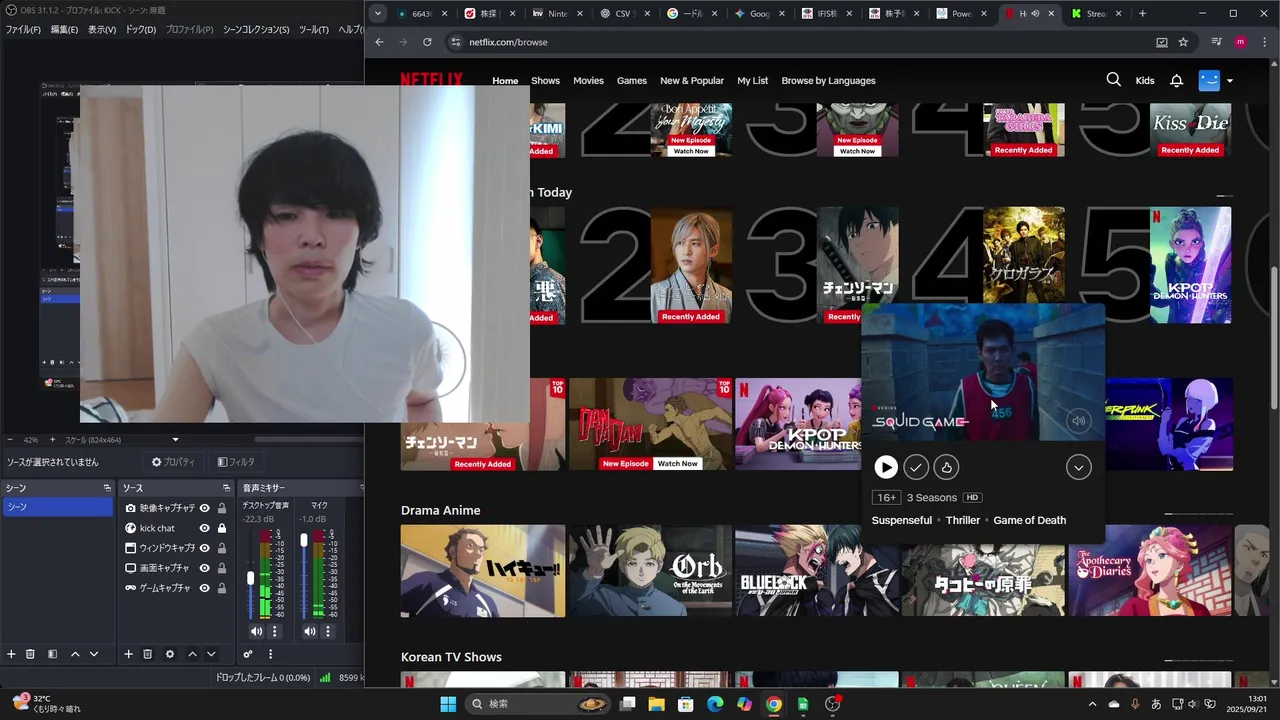Pop out the ソース dock
1280x720 pixels.
tap(224, 488)
